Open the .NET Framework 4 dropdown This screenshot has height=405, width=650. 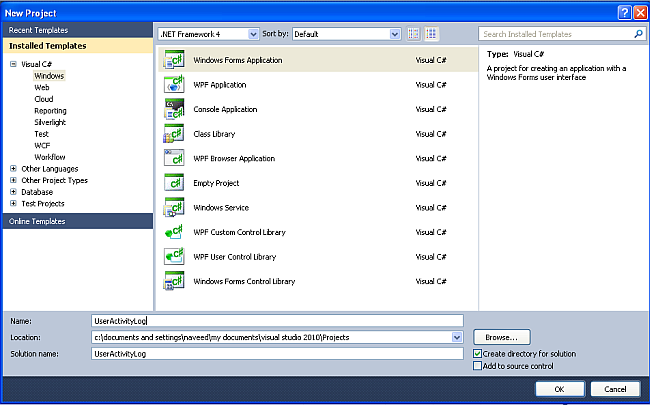(x=253, y=34)
